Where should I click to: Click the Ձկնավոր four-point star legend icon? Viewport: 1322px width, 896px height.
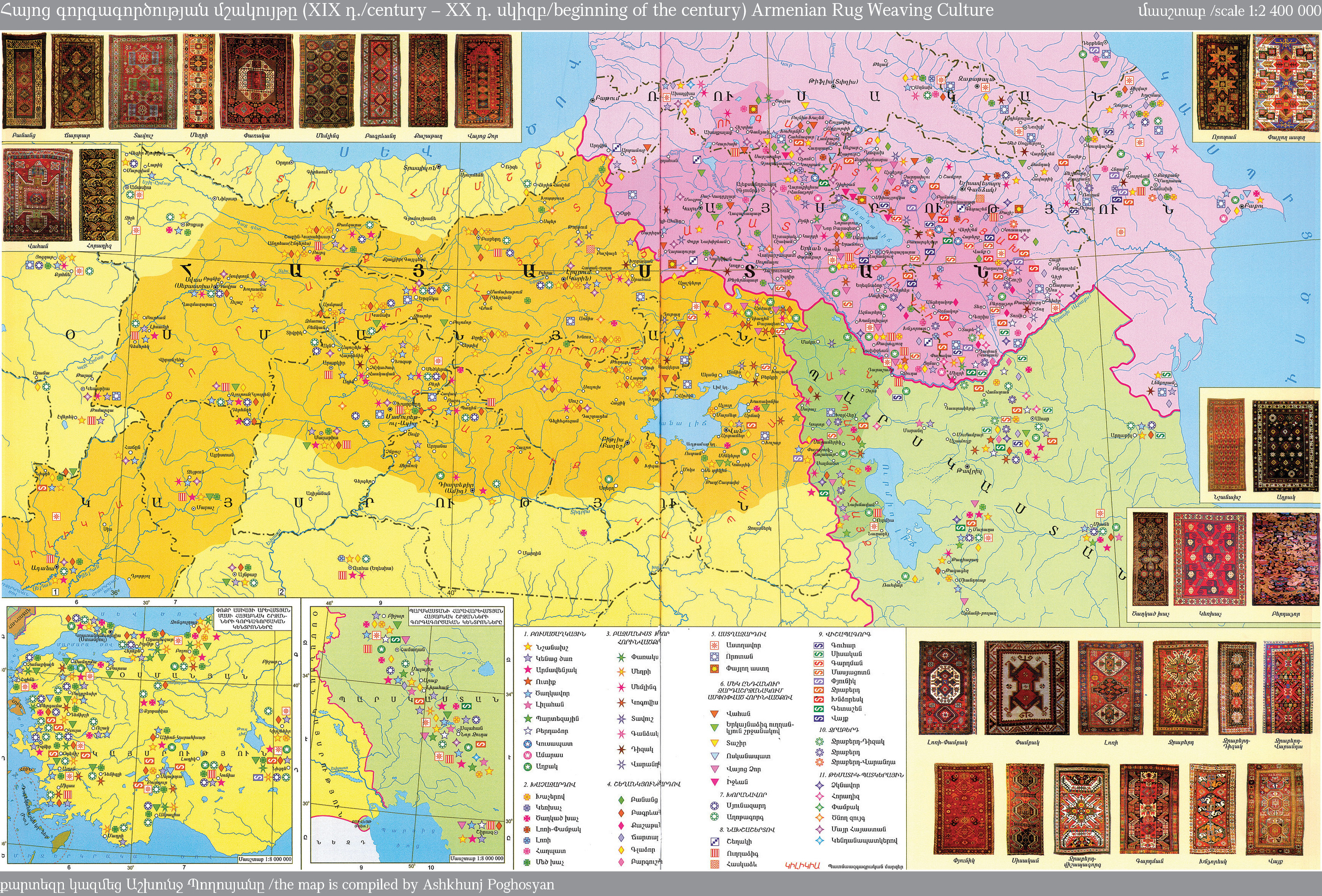pyautogui.click(x=819, y=786)
